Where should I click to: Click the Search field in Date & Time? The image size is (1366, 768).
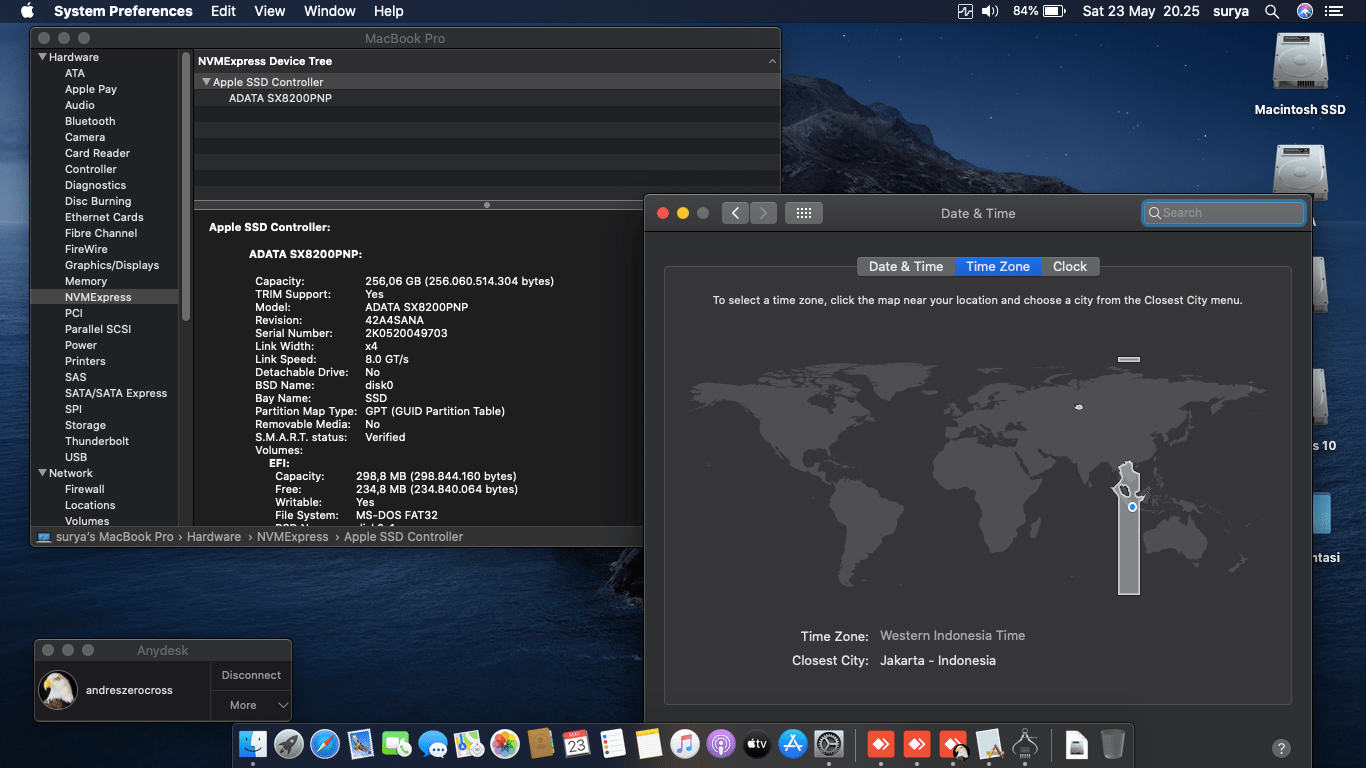click(1224, 213)
